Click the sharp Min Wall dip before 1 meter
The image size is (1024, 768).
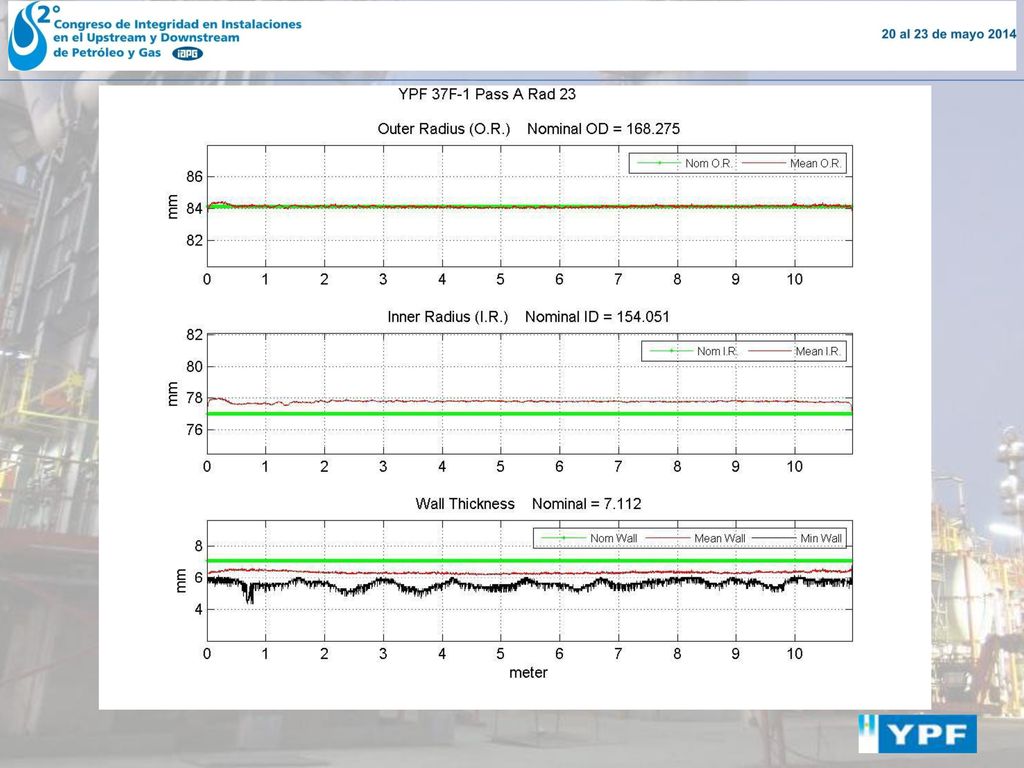[x=249, y=594]
